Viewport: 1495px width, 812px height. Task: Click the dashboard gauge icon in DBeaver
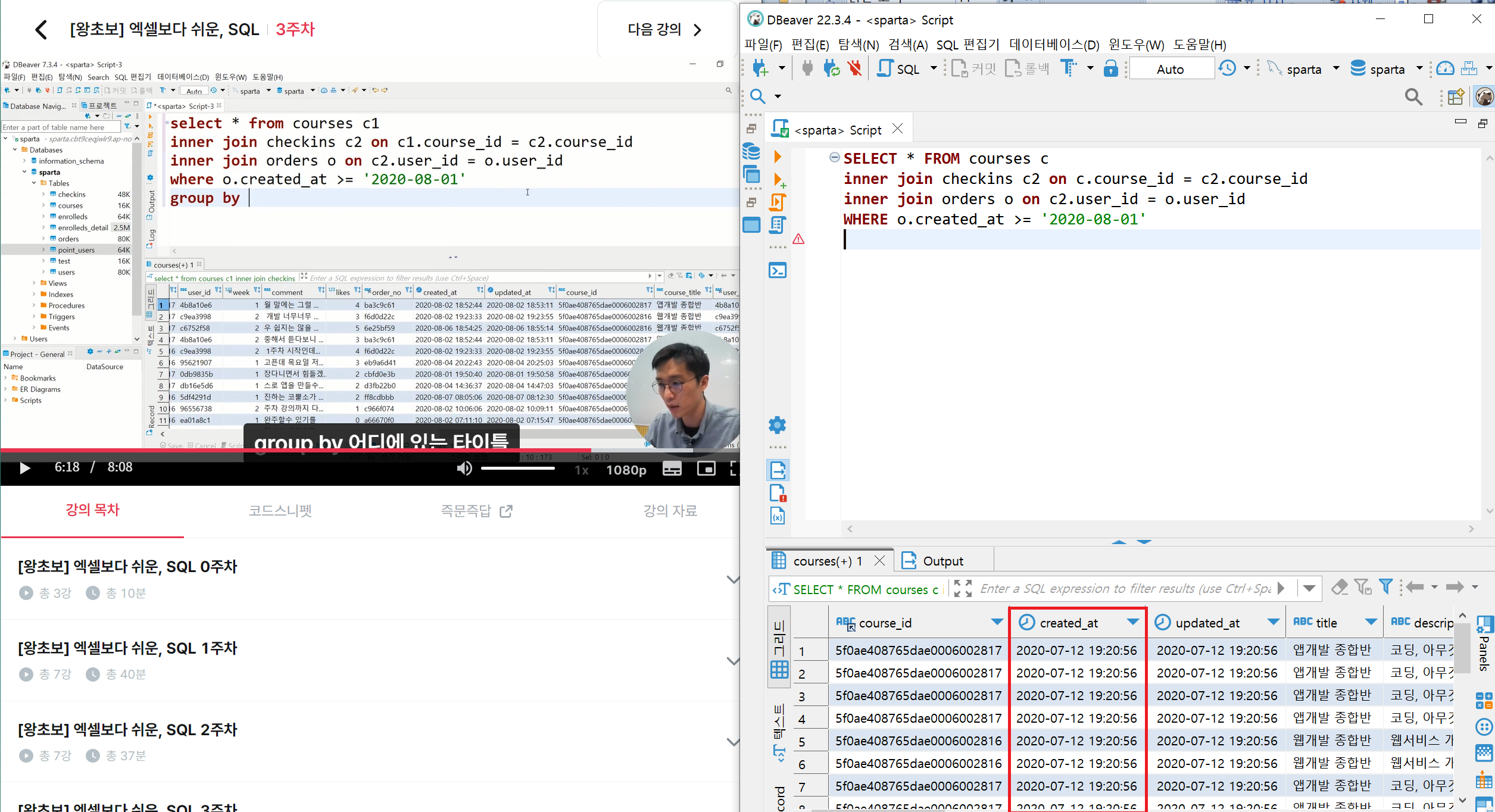(x=1445, y=69)
